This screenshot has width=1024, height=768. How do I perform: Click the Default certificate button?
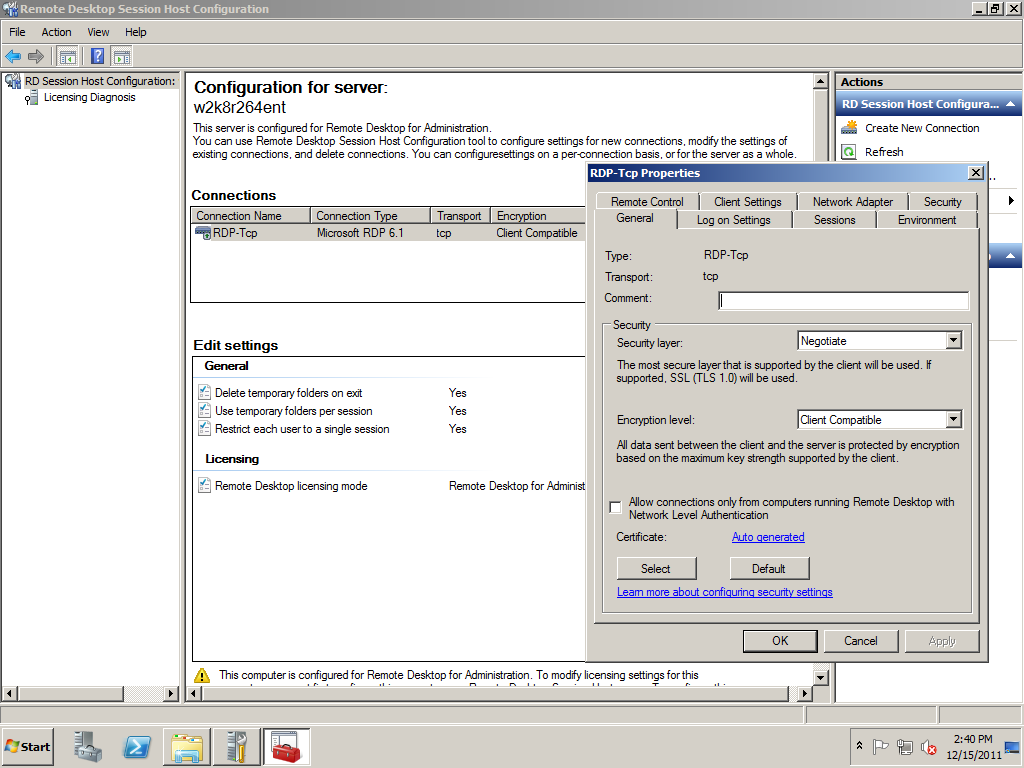[769, 569]
